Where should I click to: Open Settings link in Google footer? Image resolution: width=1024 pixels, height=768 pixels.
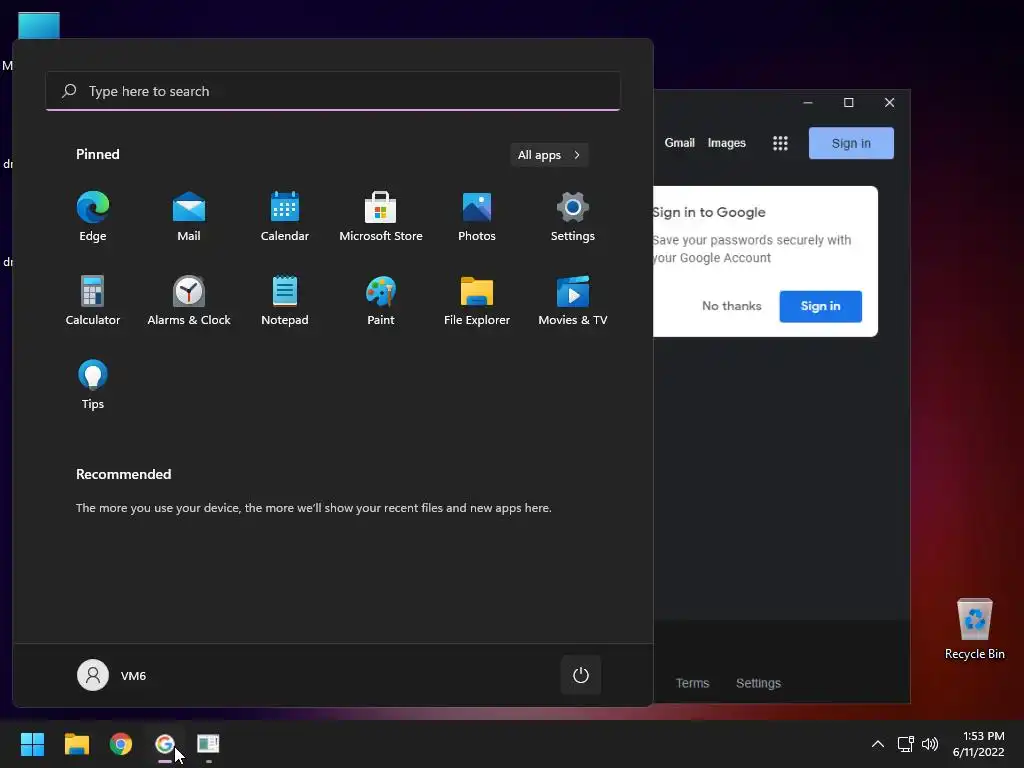(x=758, y=683)
